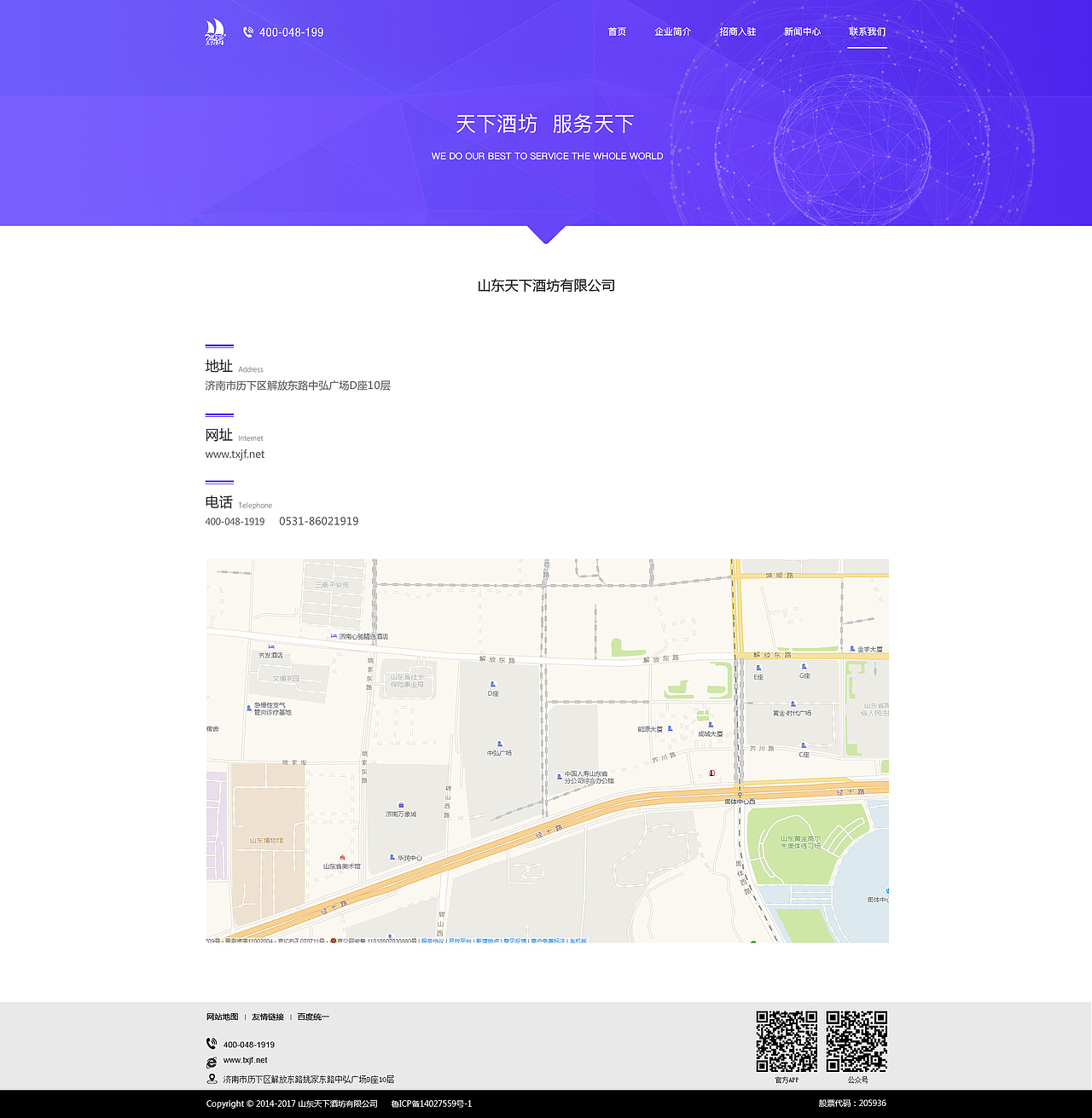Click the 济南万象城 marker on the map

point(400,806)
